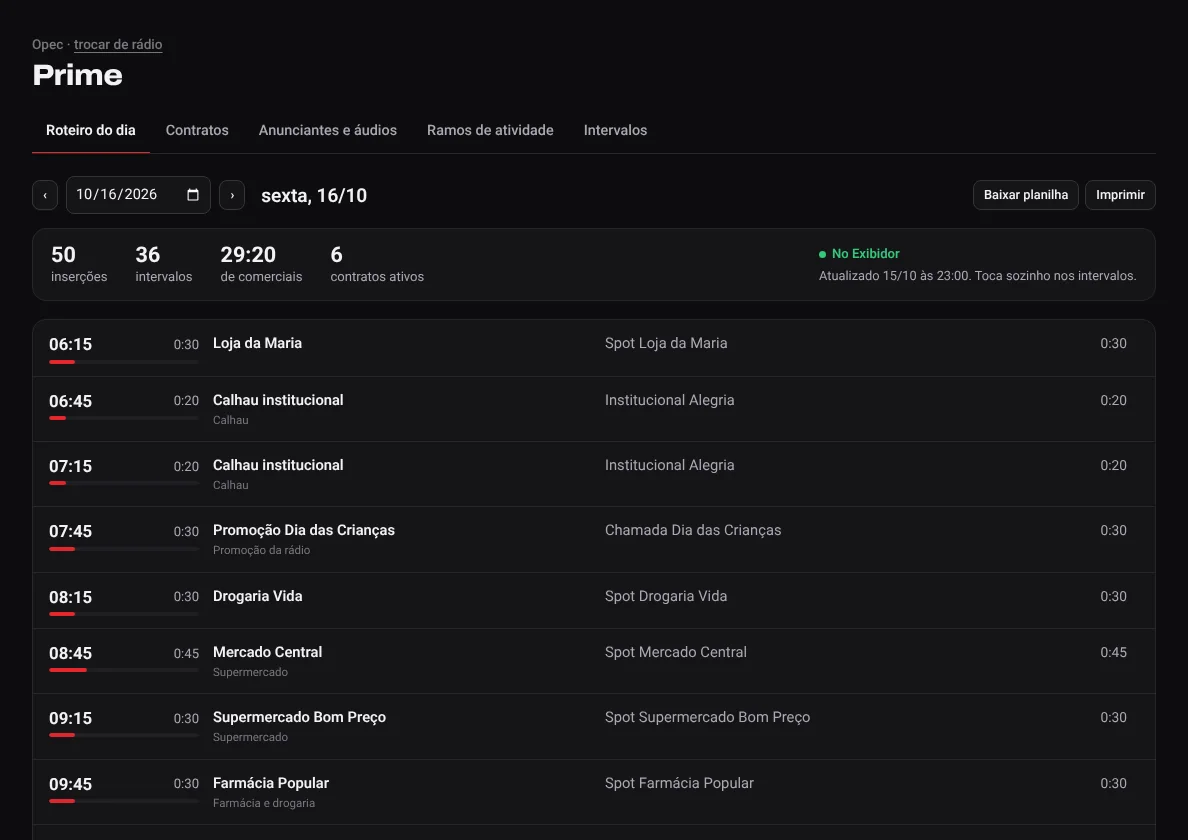Select the 07:45 Promoção Dia das Crianças entry
The image size is (1188, 840).
[x=594, y=539]
